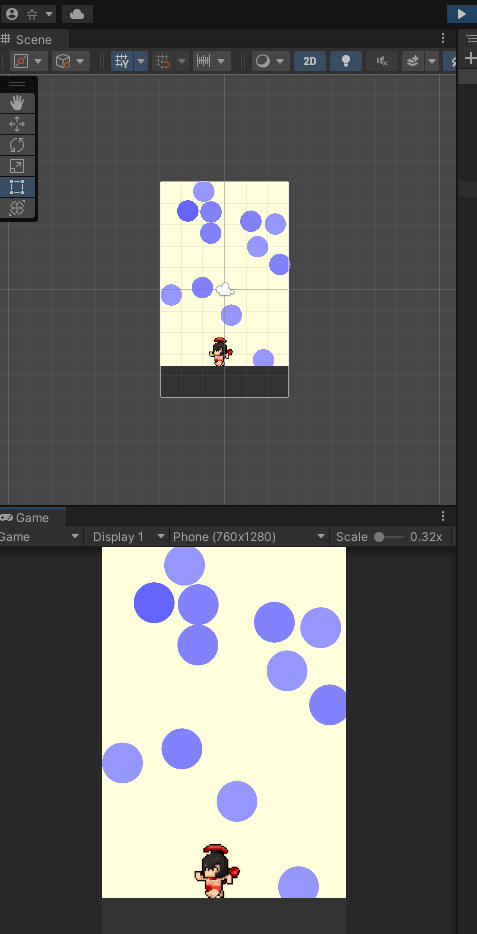Select the Transform tool

[17, 208]
